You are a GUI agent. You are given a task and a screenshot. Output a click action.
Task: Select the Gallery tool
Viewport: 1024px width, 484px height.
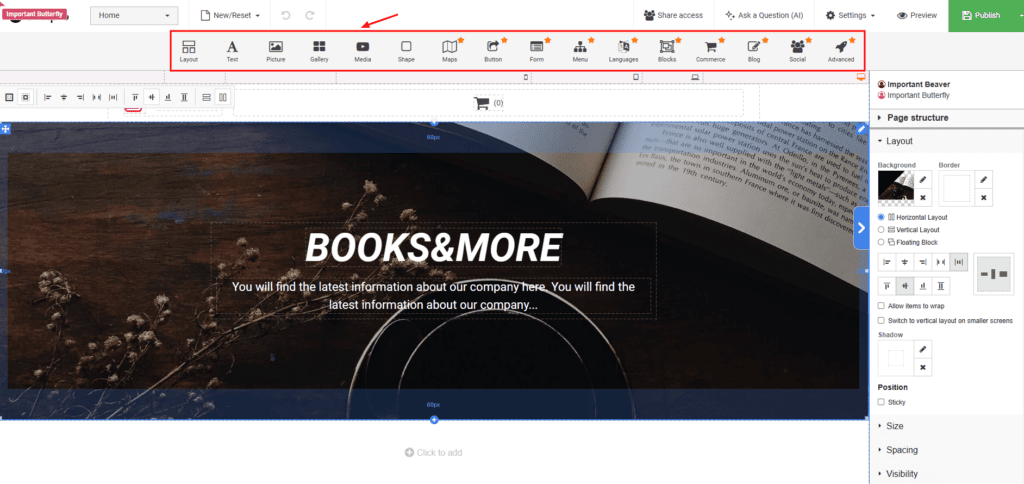(319, 51)
